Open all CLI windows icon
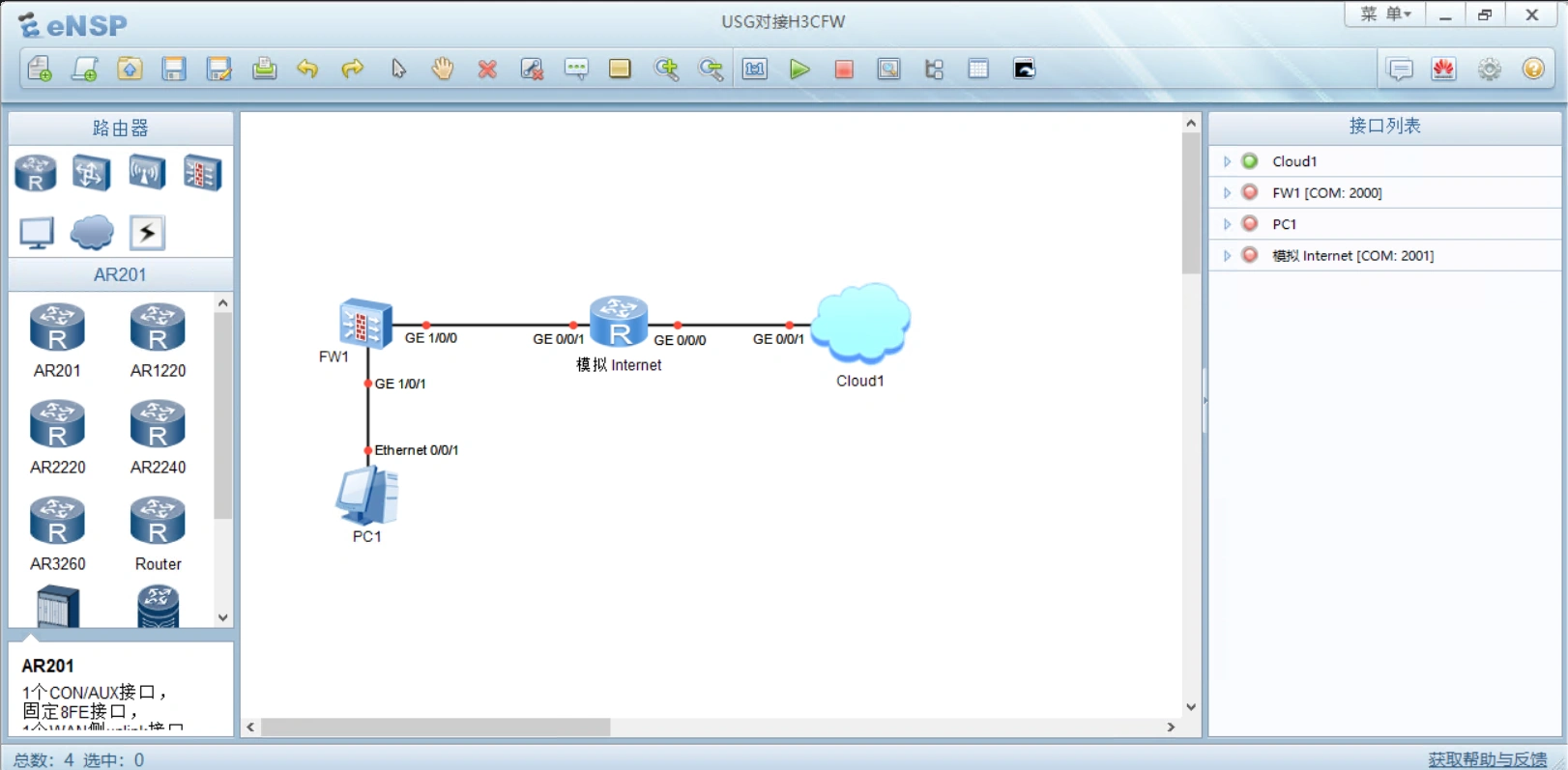Viewport: 1568px width, 770px height. pyautogui.click(x=1024, y=69)
